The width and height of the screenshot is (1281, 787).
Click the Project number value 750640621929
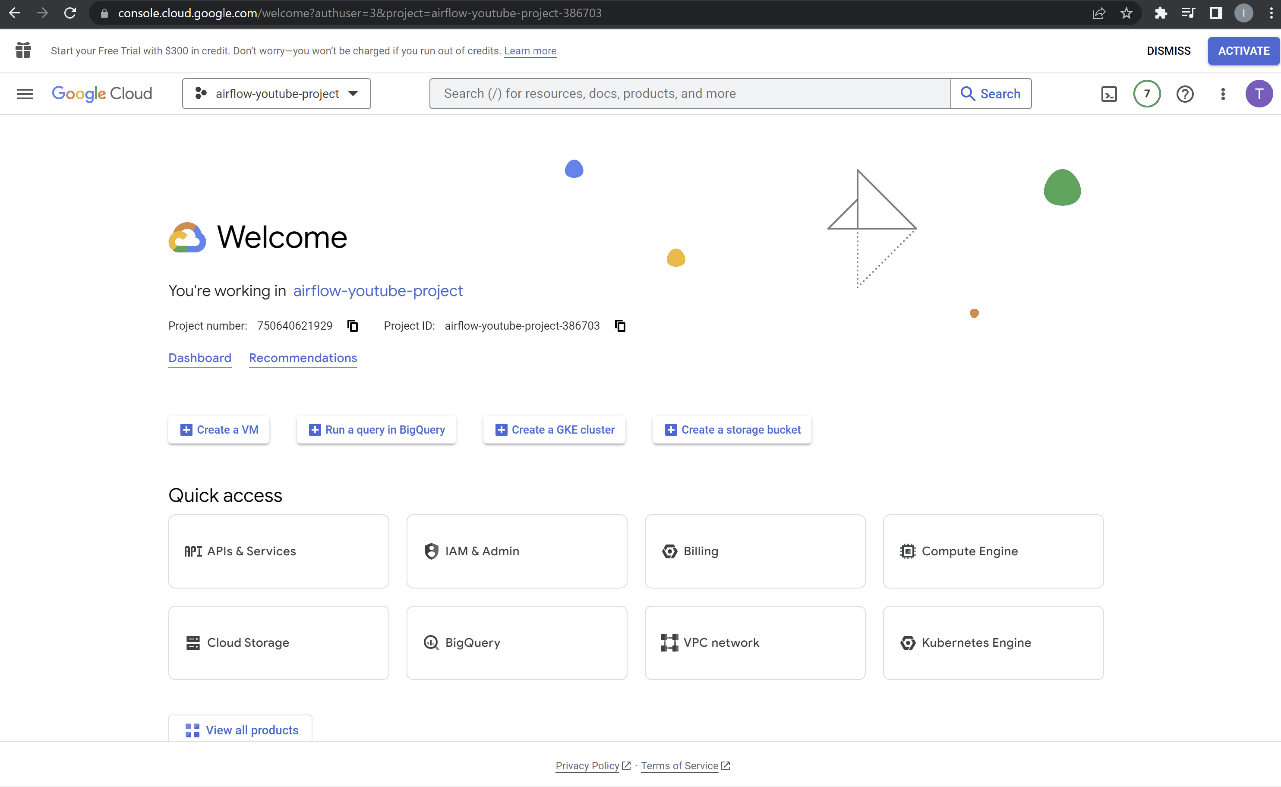point(295,326)
